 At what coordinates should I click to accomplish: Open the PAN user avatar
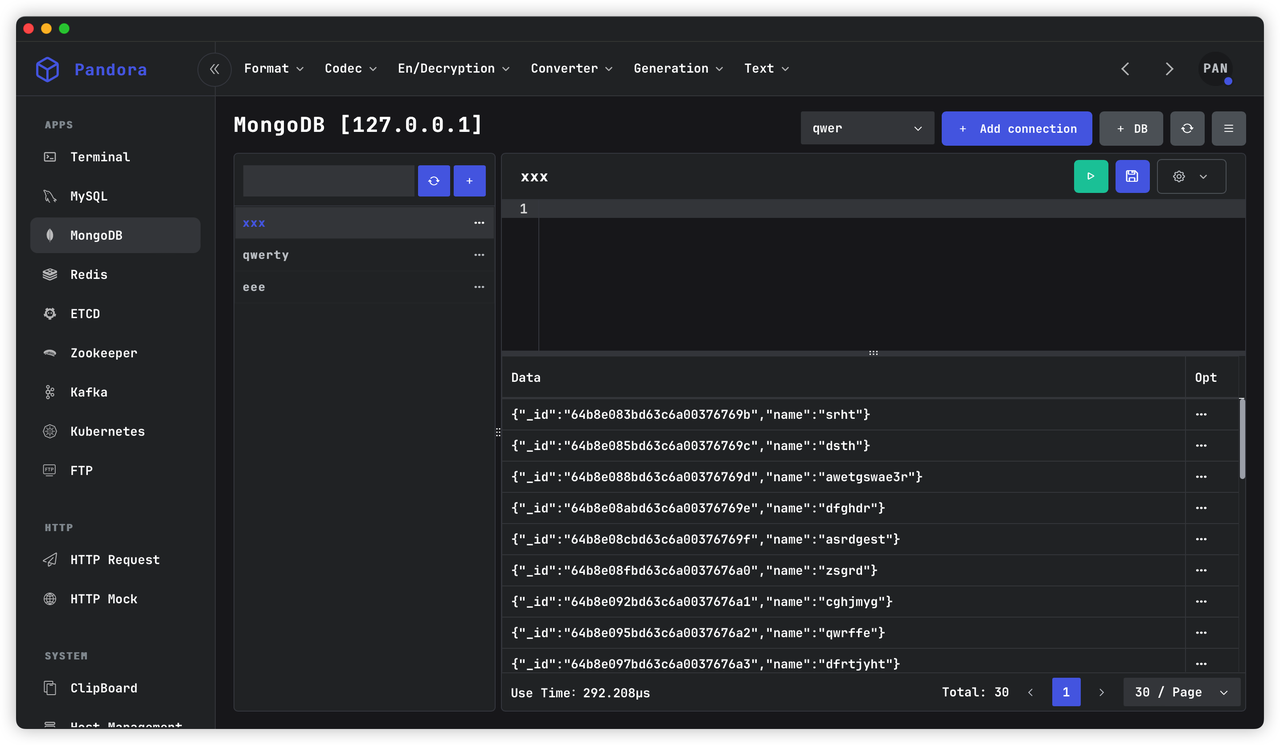coord(1216,69)
